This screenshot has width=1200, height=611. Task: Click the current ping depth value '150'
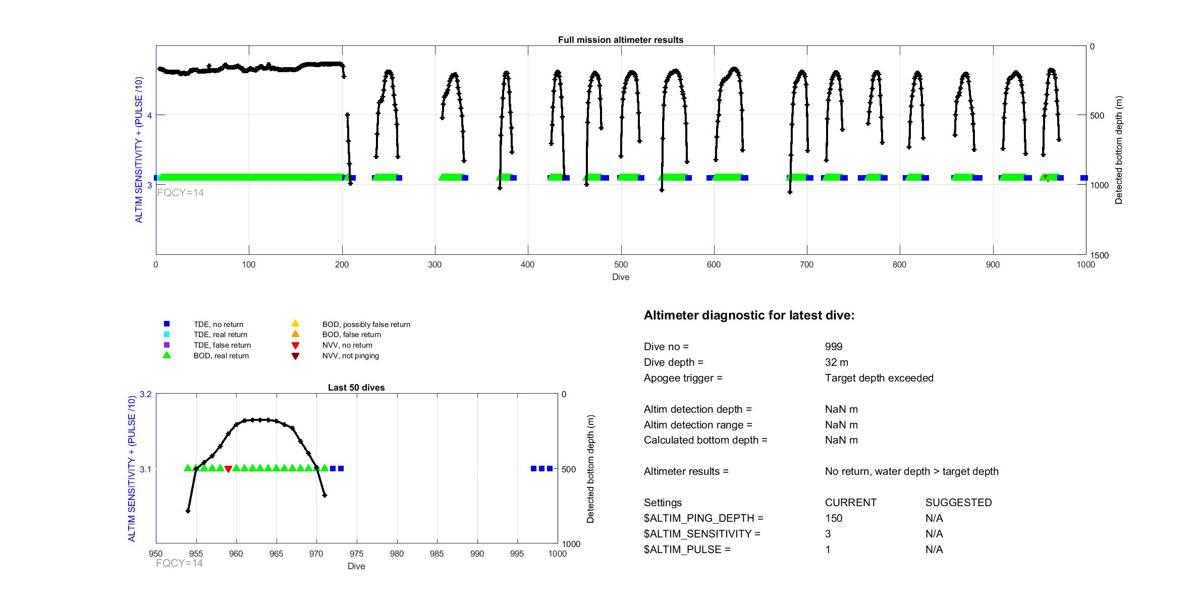pos(834,518)
